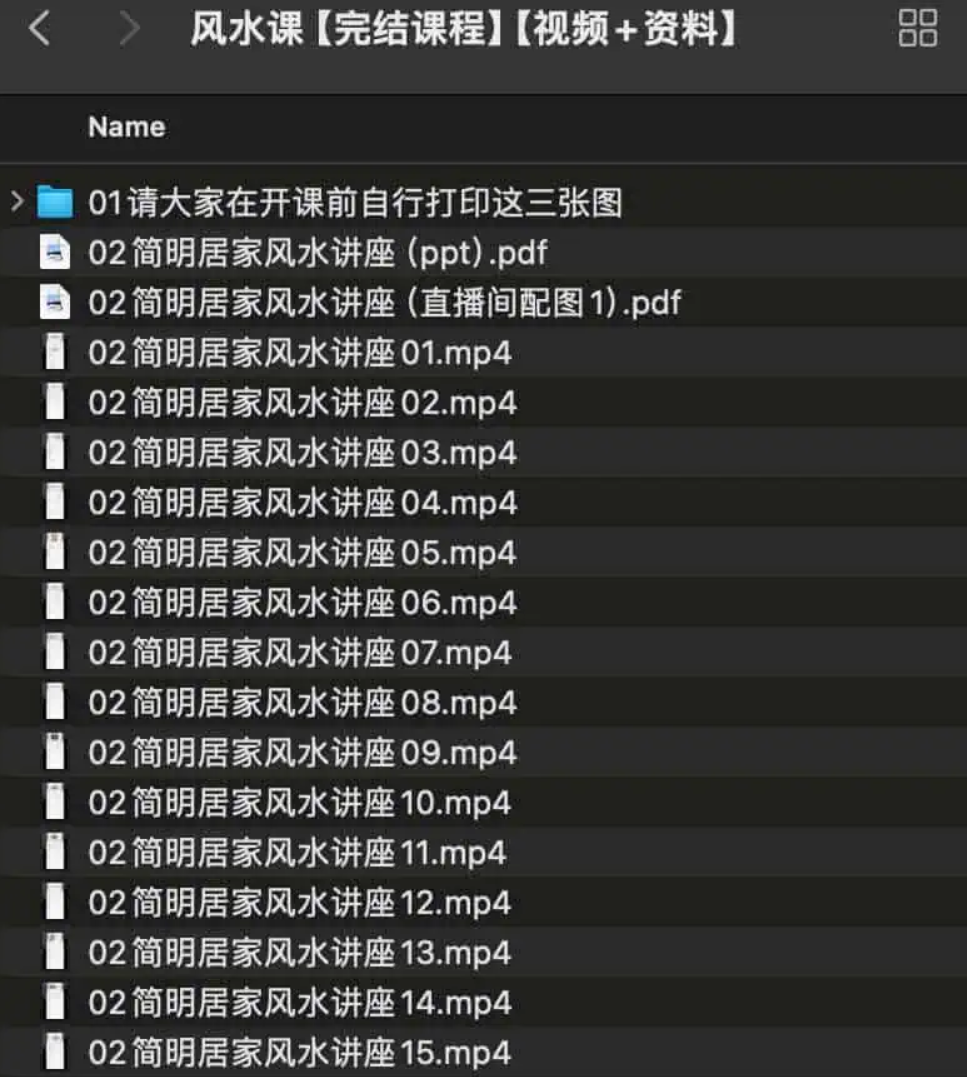Click the back navigation arrow
The height and width of the screenshot is (1077, 967).
[40, 30]
